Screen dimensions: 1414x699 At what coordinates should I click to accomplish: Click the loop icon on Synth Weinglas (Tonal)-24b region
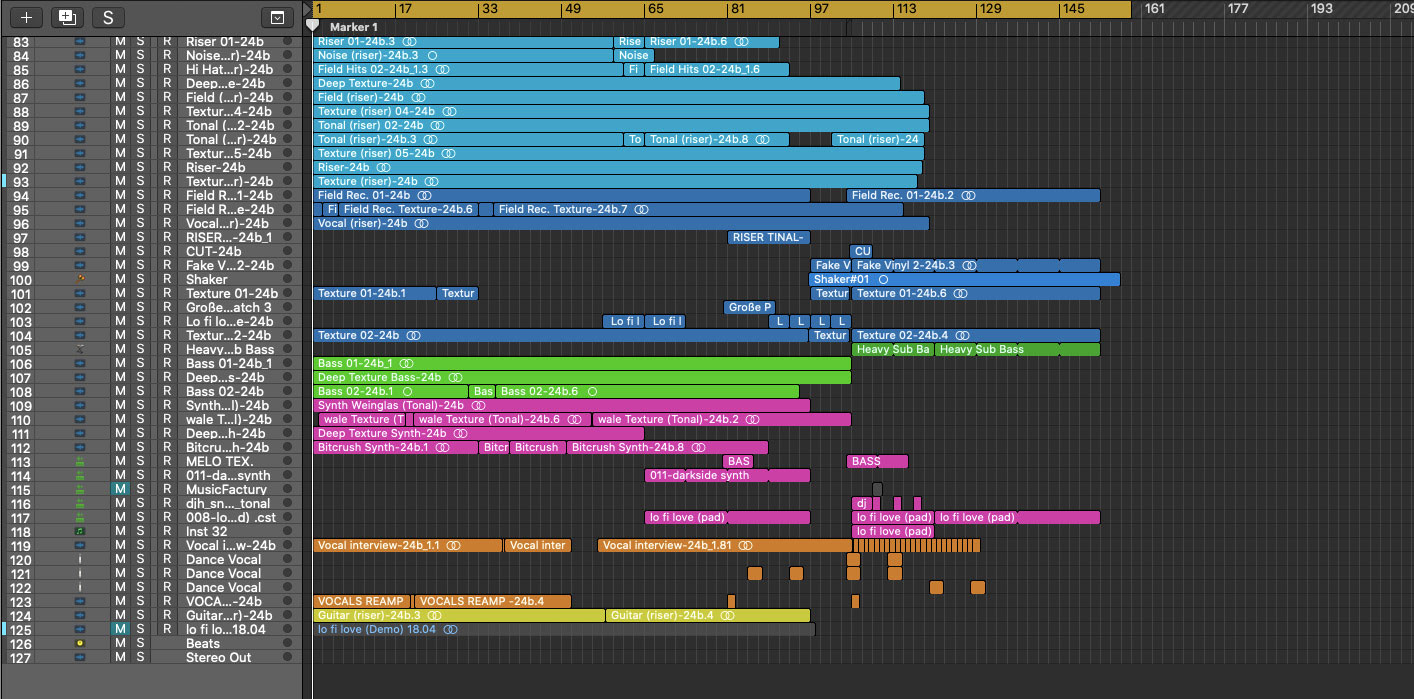pyautogui.click(x=478, y=406)
